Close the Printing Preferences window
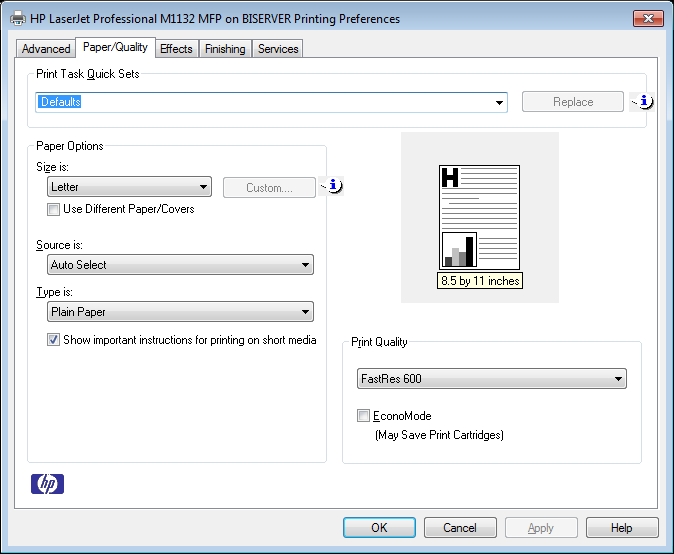This screenshot has width=674, height=554. [648, 18]
